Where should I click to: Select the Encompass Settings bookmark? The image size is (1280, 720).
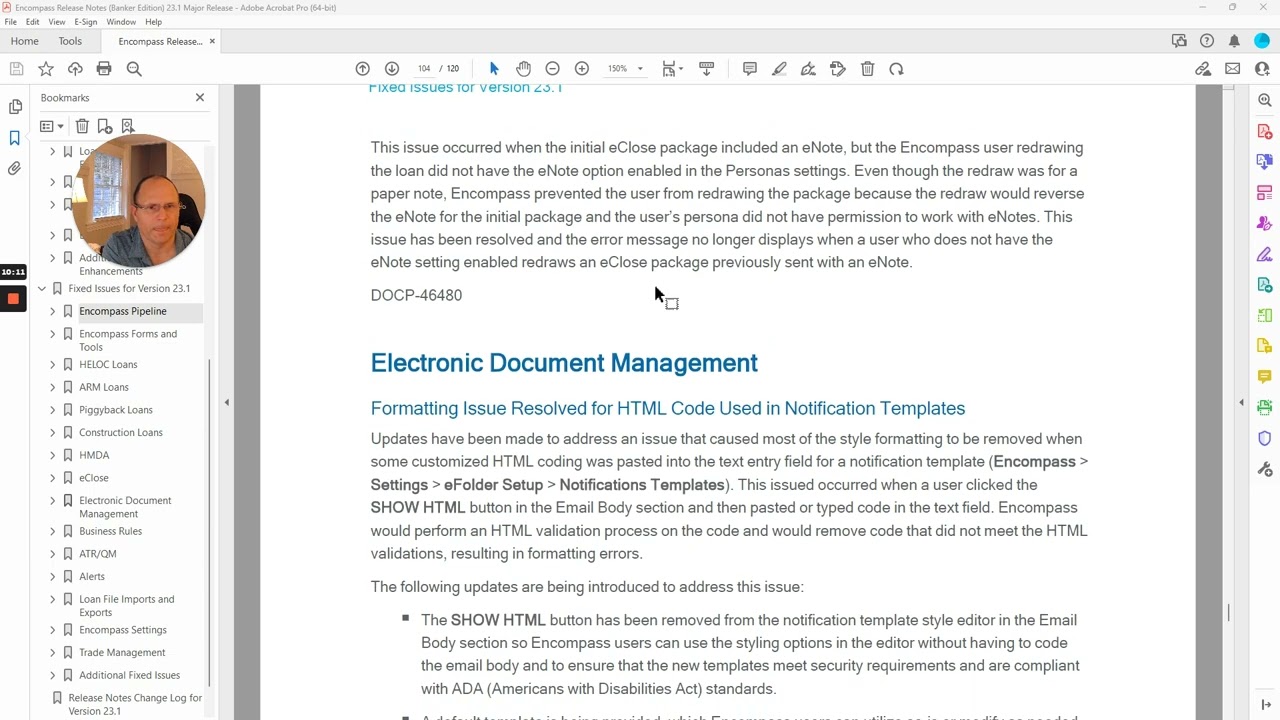123,630
